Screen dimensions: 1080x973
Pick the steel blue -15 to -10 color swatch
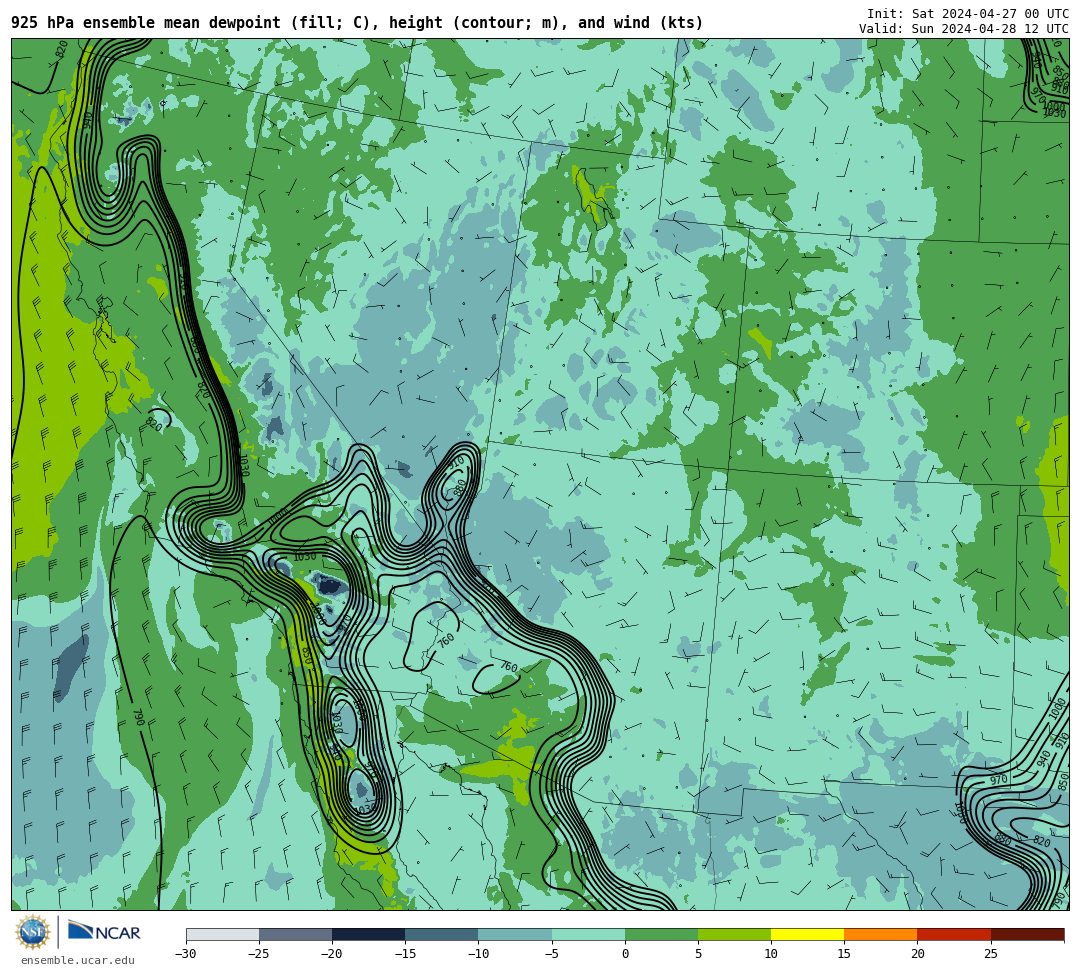(442, 934)
